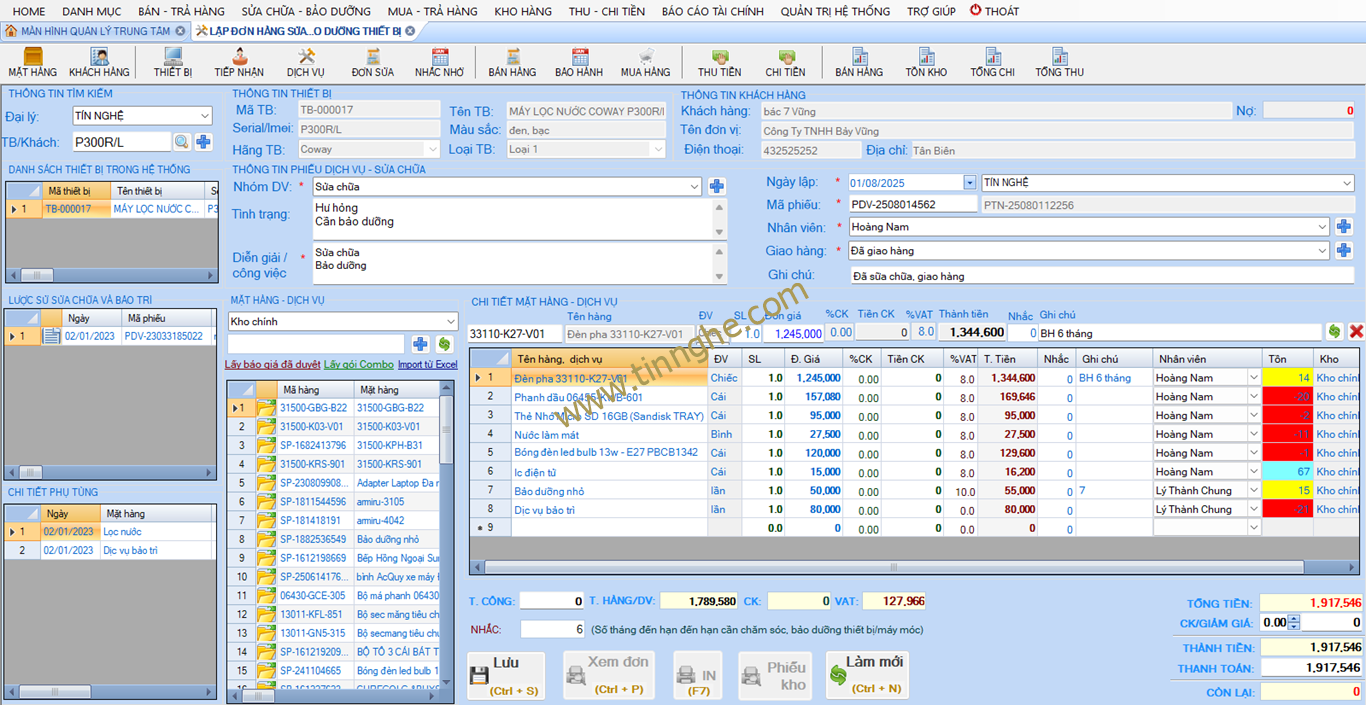The width and height of the screenshot is (1366, 705).
Task: Open the TIẾP NHẬN toolbar icon
Action: click(239, 62)
